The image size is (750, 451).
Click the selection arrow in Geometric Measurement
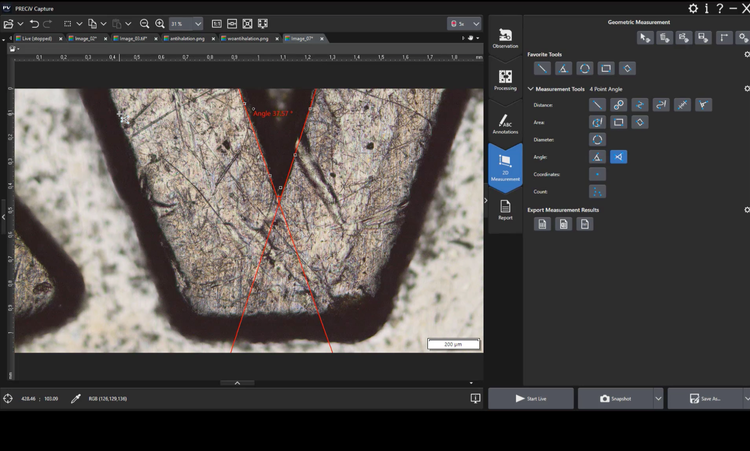tap(645, 38)
